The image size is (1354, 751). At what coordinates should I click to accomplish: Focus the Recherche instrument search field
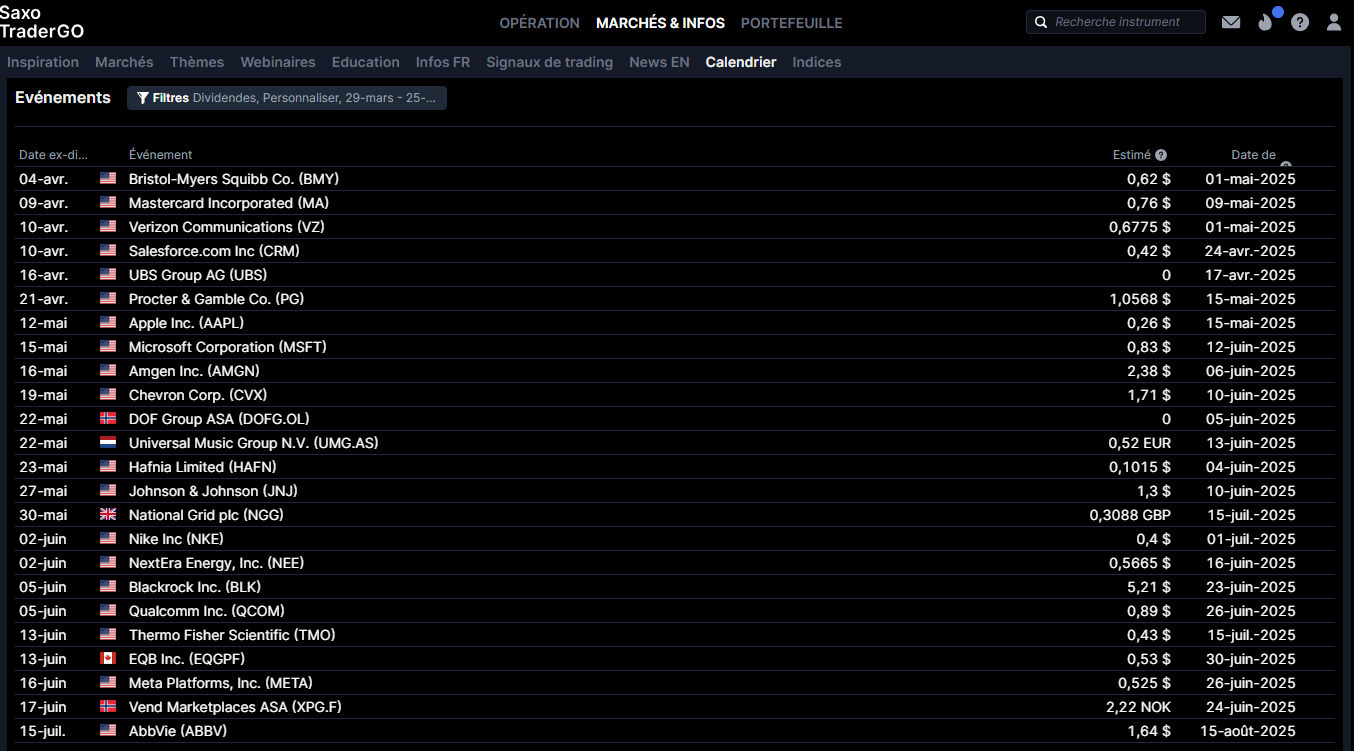pos(1116,22)
